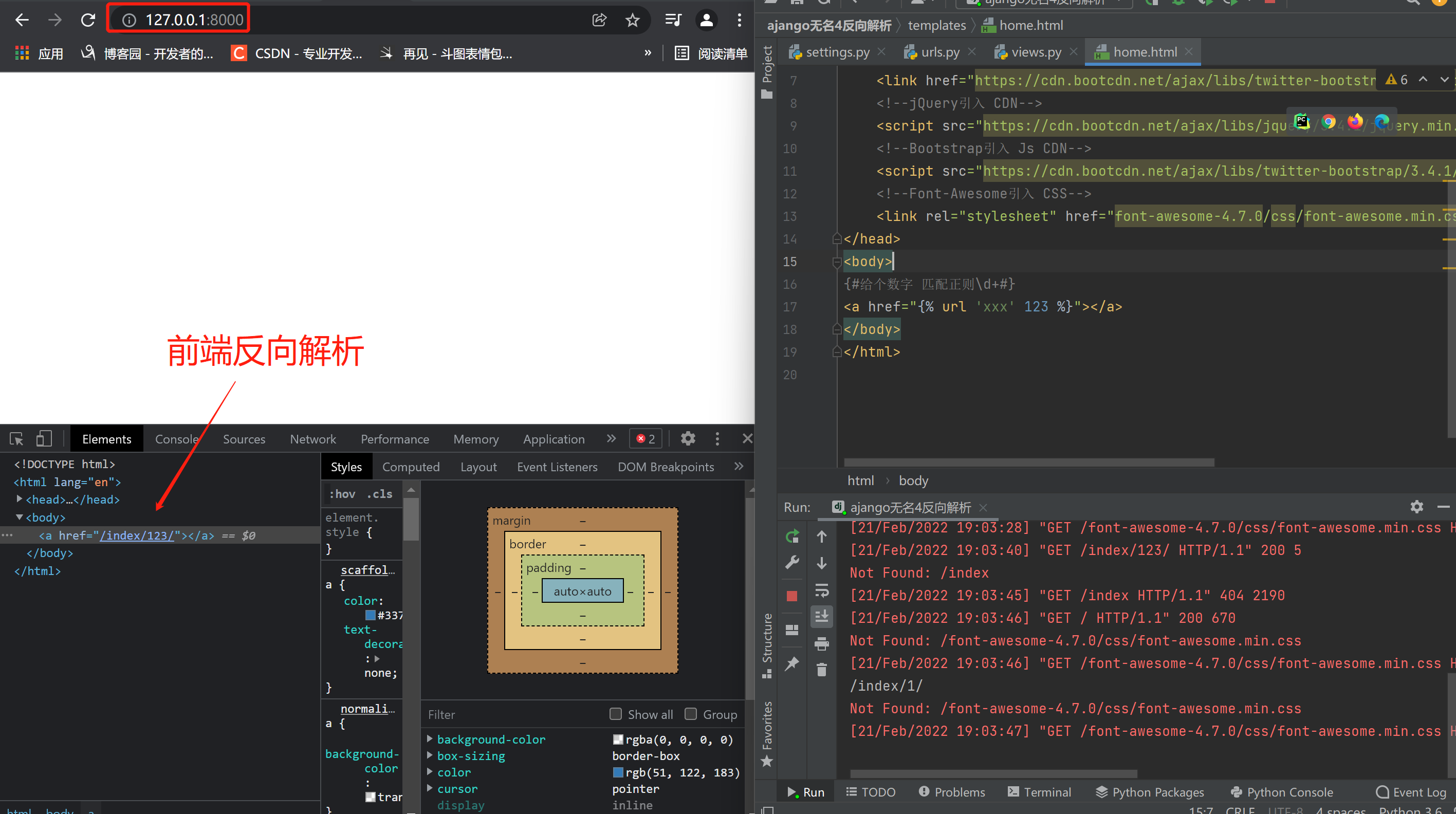This screenshot has height=814, width=1456.
Task: Open DevTools Application tab
Action: (x=554, y=439)
